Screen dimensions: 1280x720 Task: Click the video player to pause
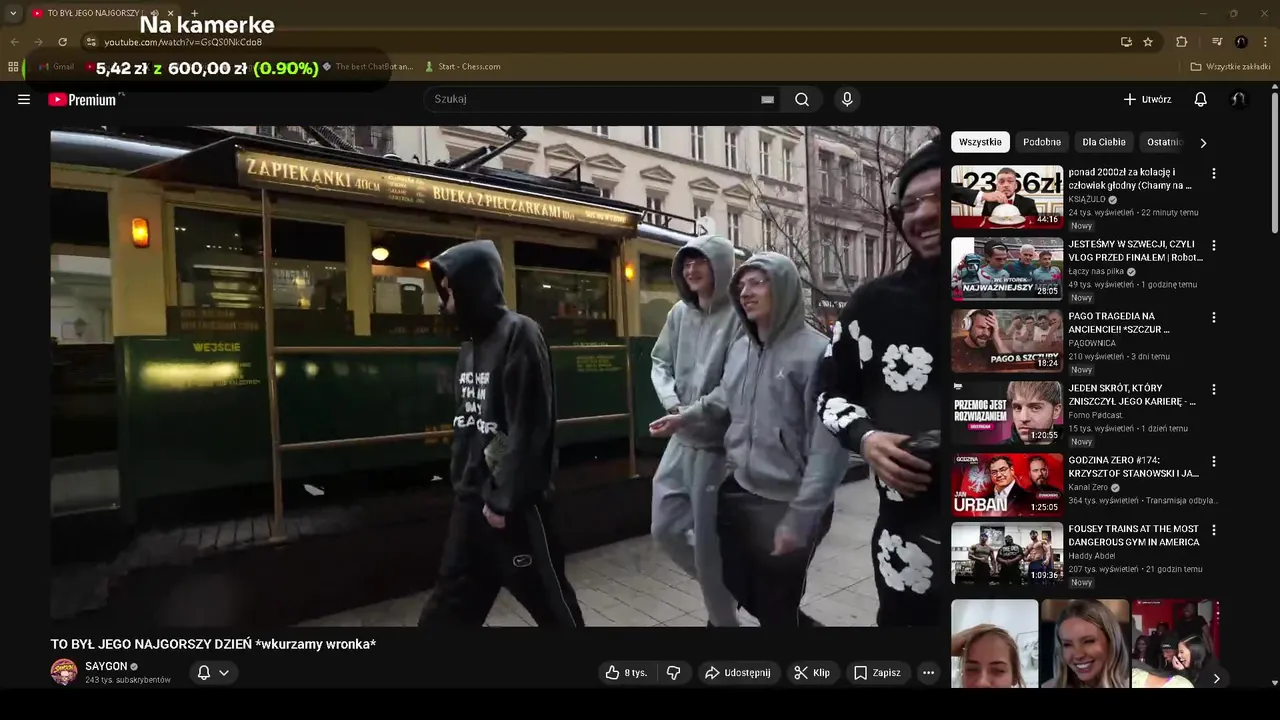(495, 376)
